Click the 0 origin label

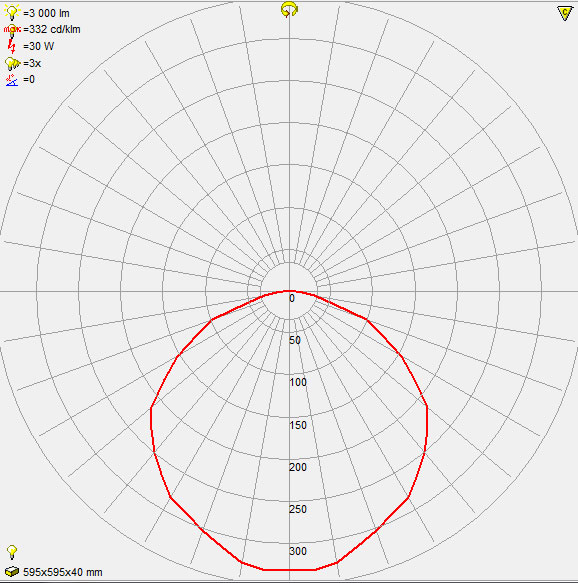[x=292, y=298]
